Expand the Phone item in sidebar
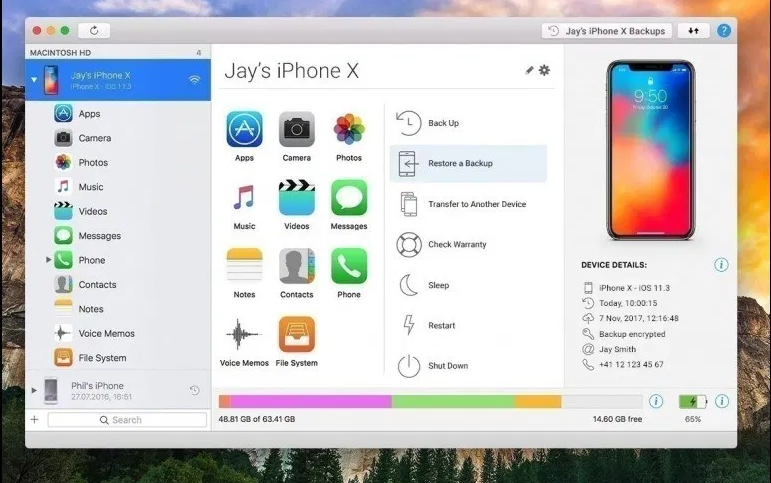This screenshot has width=771, height=483. (x=48, y=260)
